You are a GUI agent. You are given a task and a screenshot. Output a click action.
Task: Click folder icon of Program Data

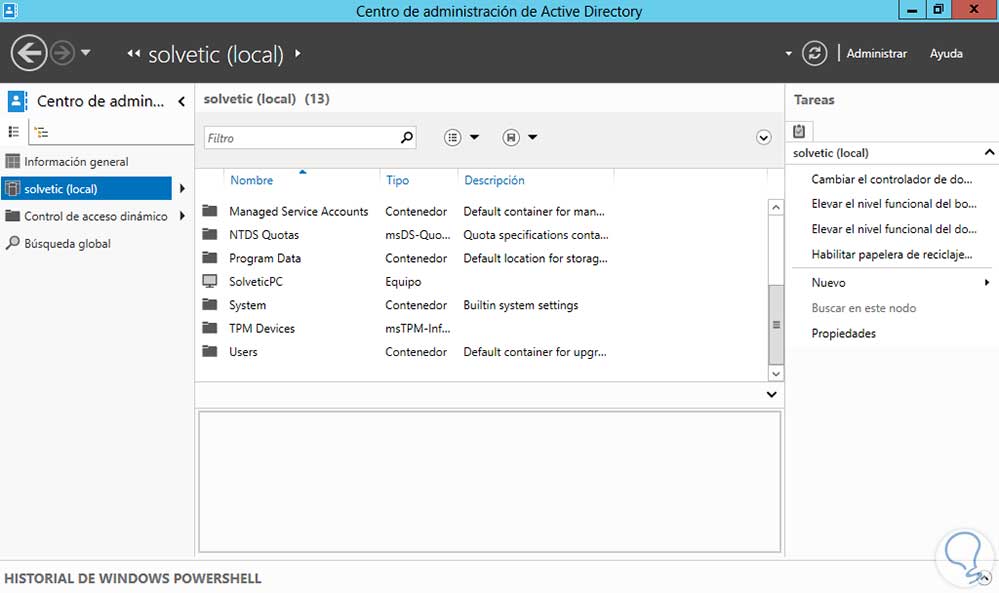[x=210, y=257]
